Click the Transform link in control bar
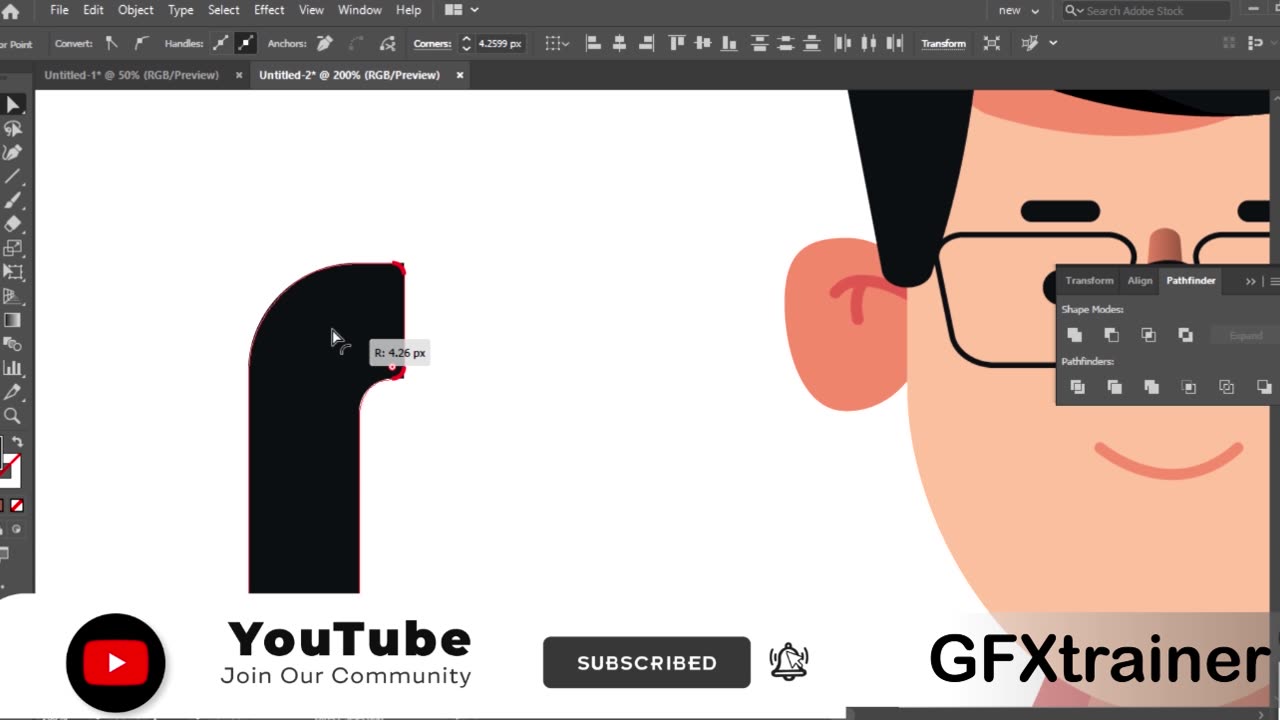 (x=944, y=43)
